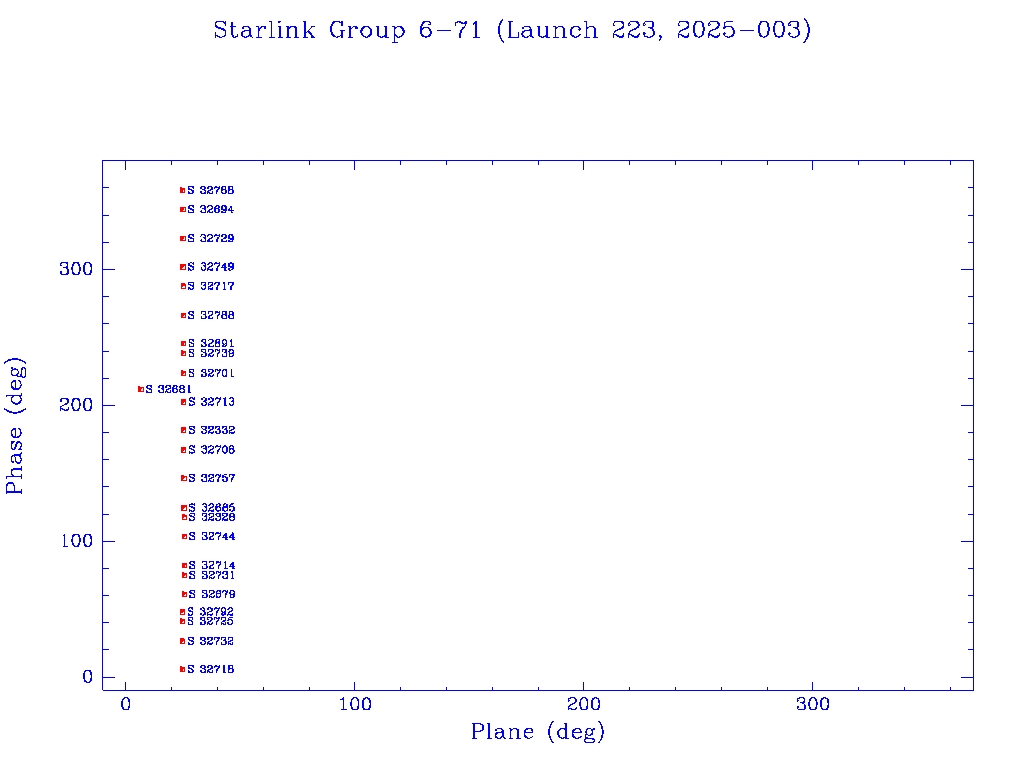Click the "0" tick label on Phase axis
1024x768 pixels.
click(87, 677)
